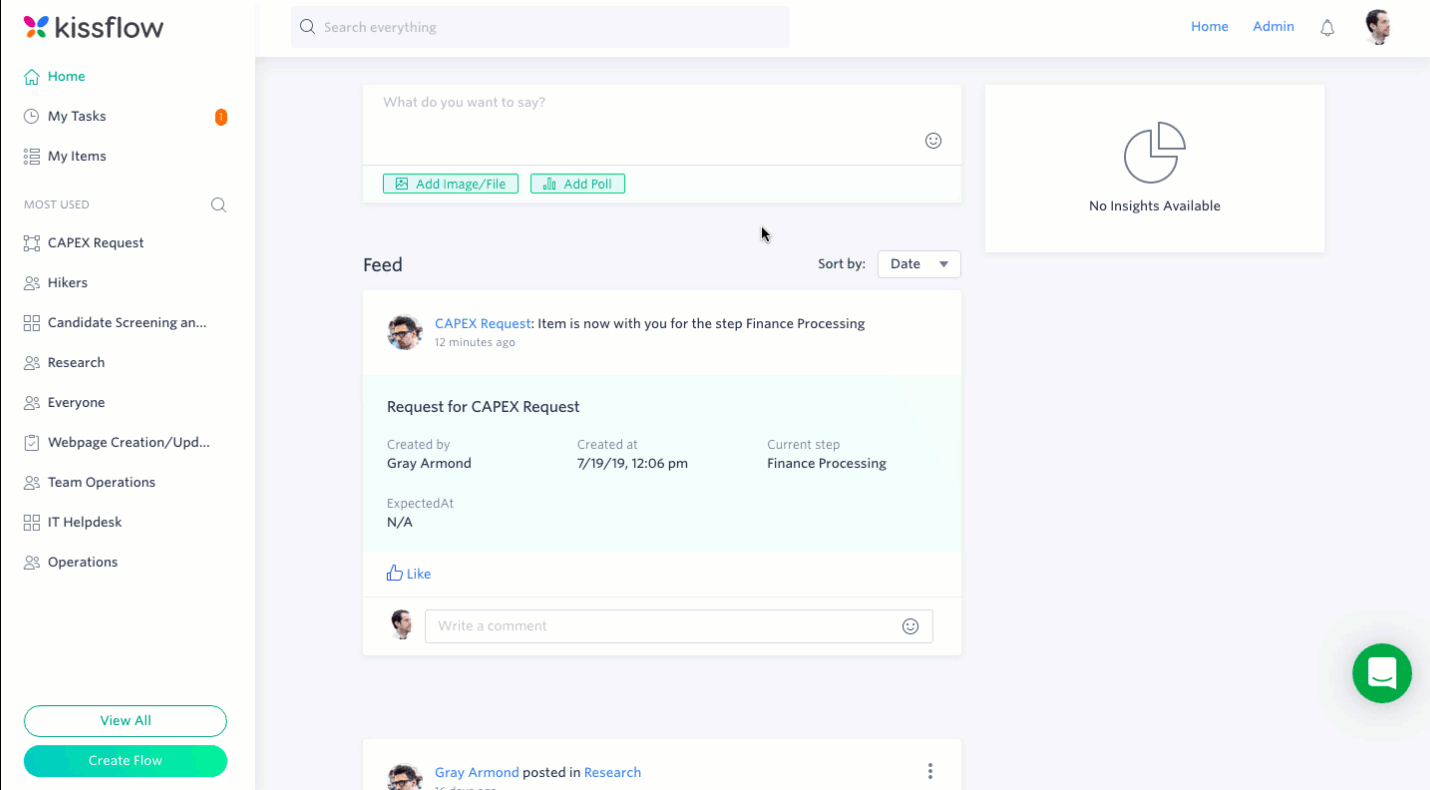1430x790 pixels.
Task: Click the Team Operations people icon
Action: click(x=32, y=483)
